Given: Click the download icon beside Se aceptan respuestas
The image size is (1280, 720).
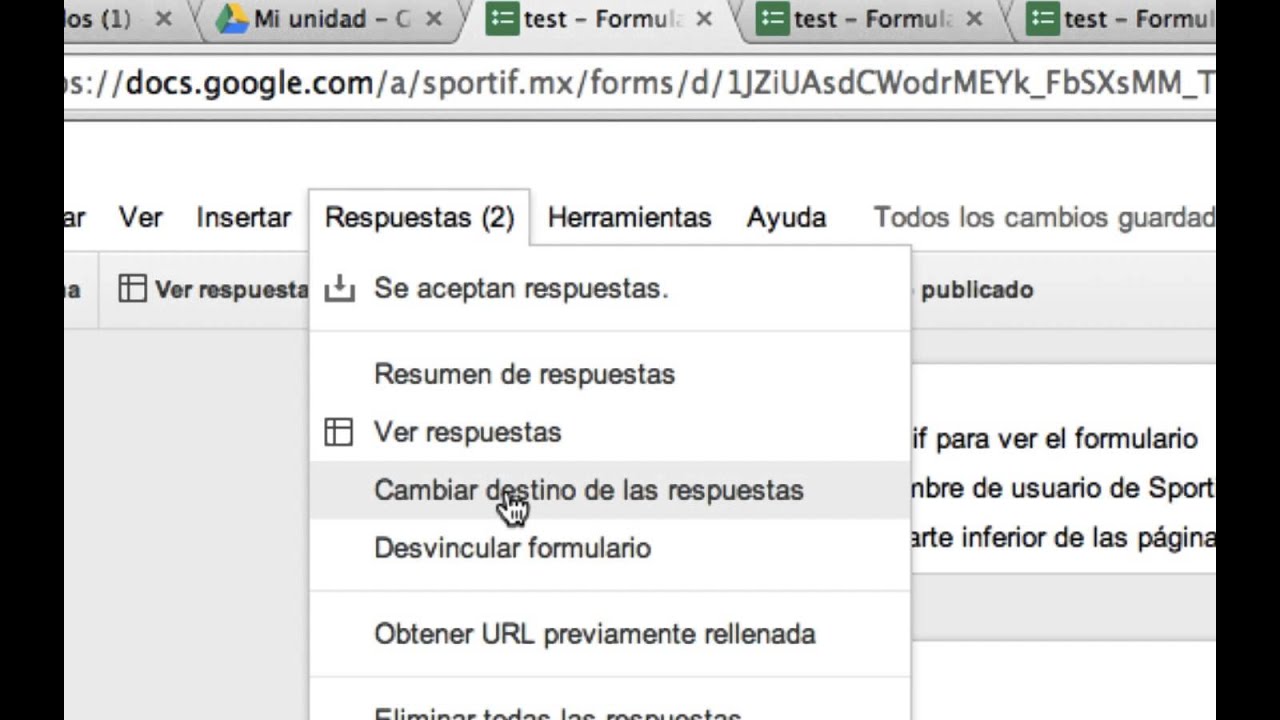Looking at the screenshot, I should coord(340,289).
